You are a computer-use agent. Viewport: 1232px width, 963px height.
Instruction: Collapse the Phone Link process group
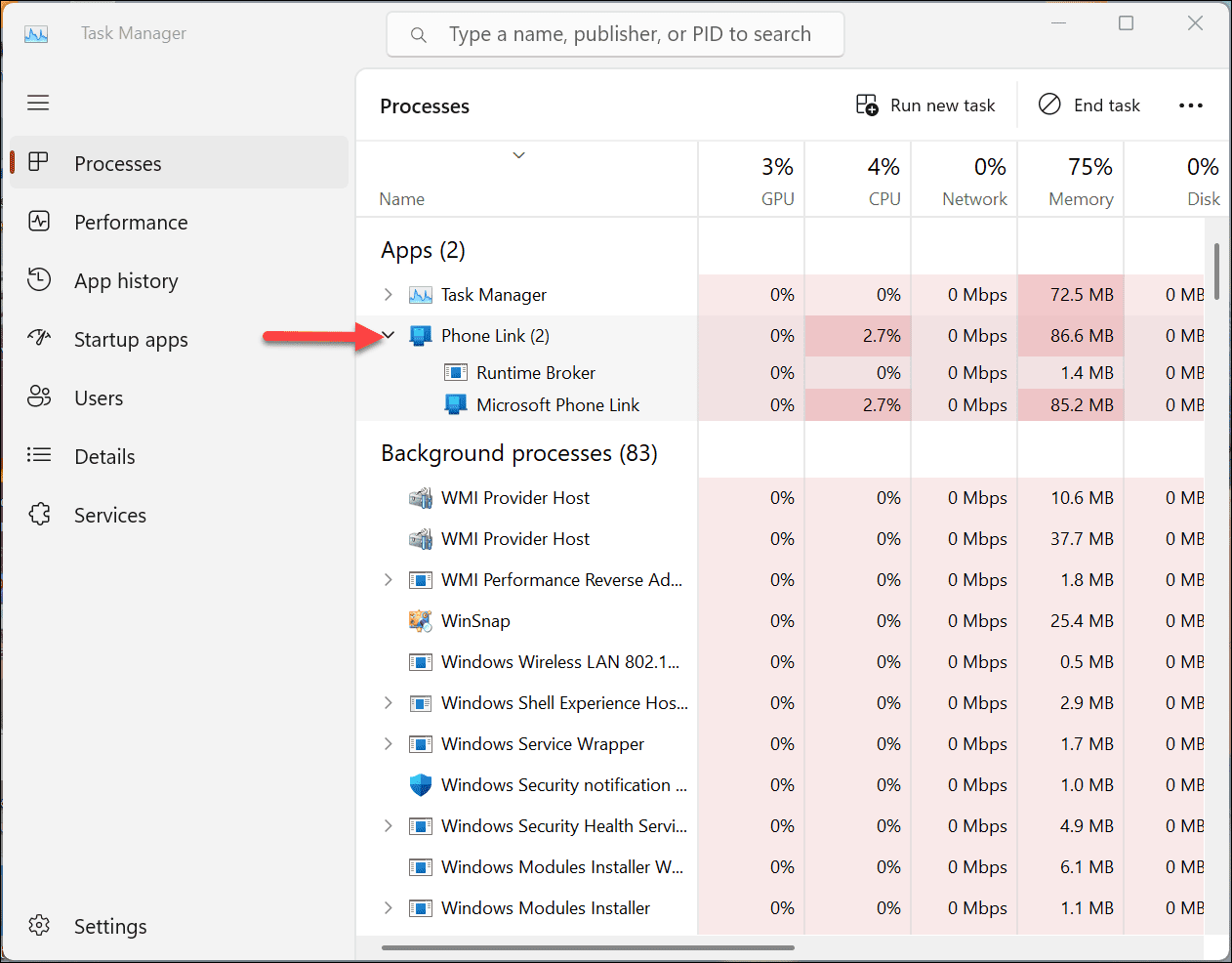click(389, 335)
